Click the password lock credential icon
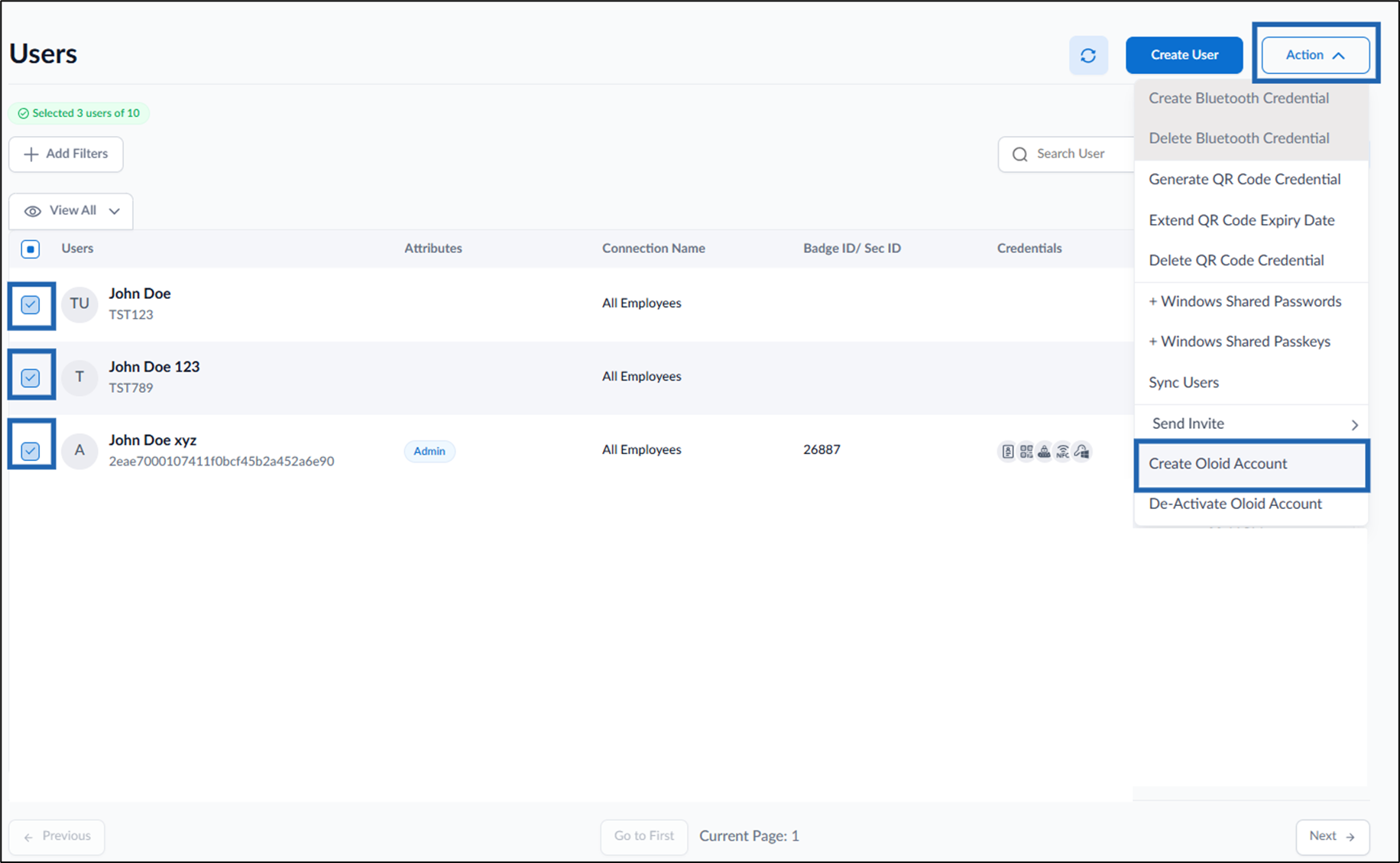This screenshot has width=1400, height=863. pyautogui.click(x=1045, y=452)
